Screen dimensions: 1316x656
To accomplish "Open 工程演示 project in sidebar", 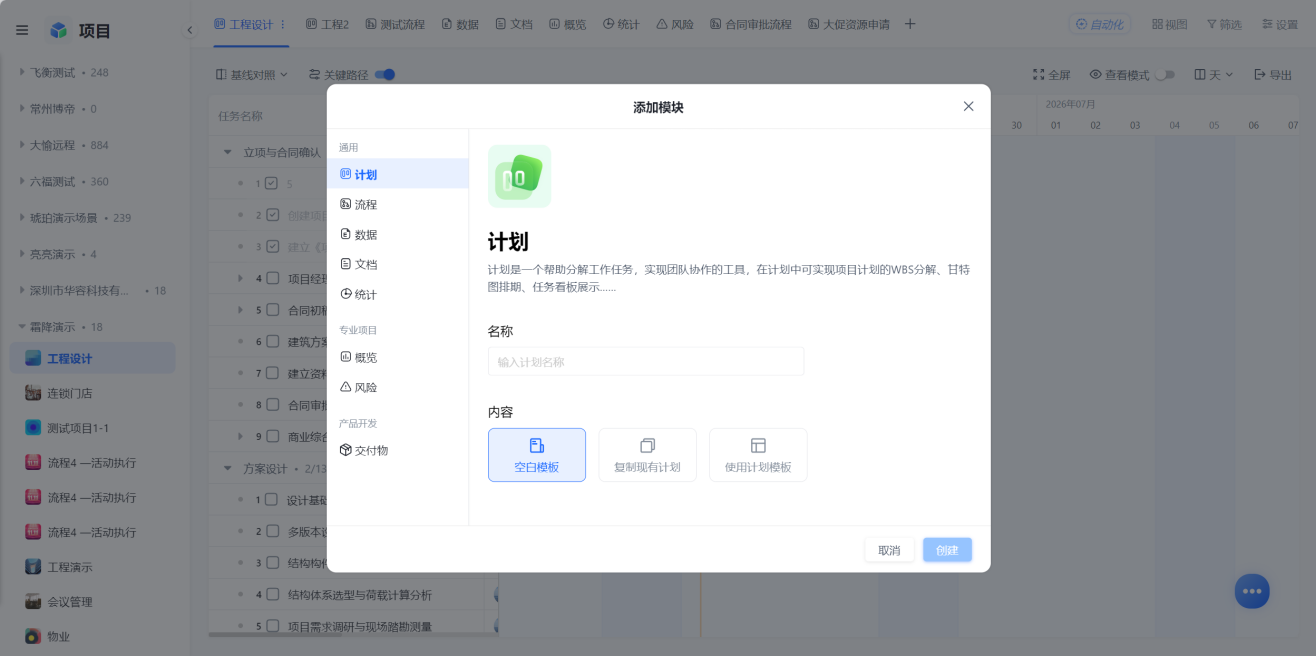I will tap(92, 567).
